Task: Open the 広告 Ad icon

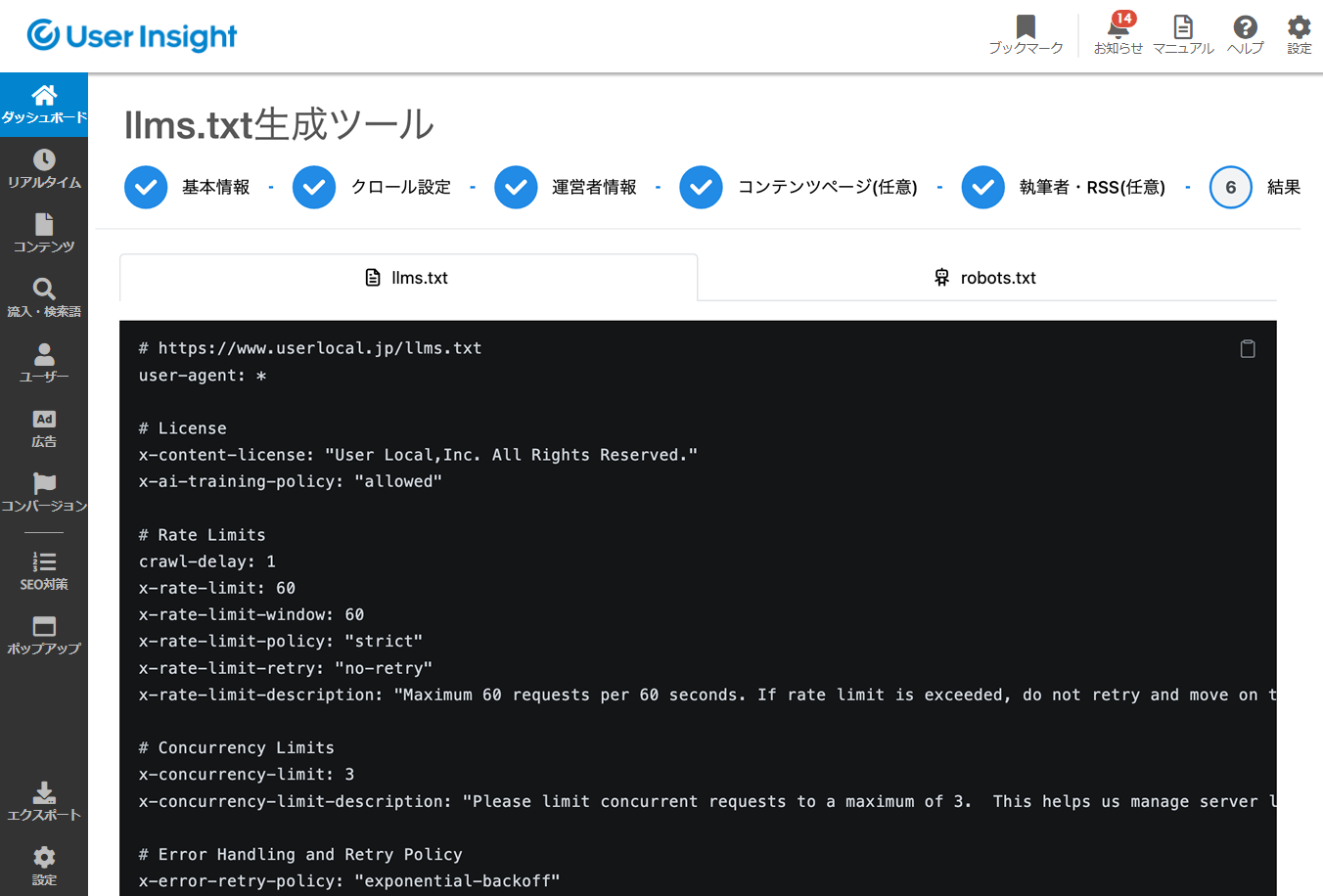Action: point(44,419)
